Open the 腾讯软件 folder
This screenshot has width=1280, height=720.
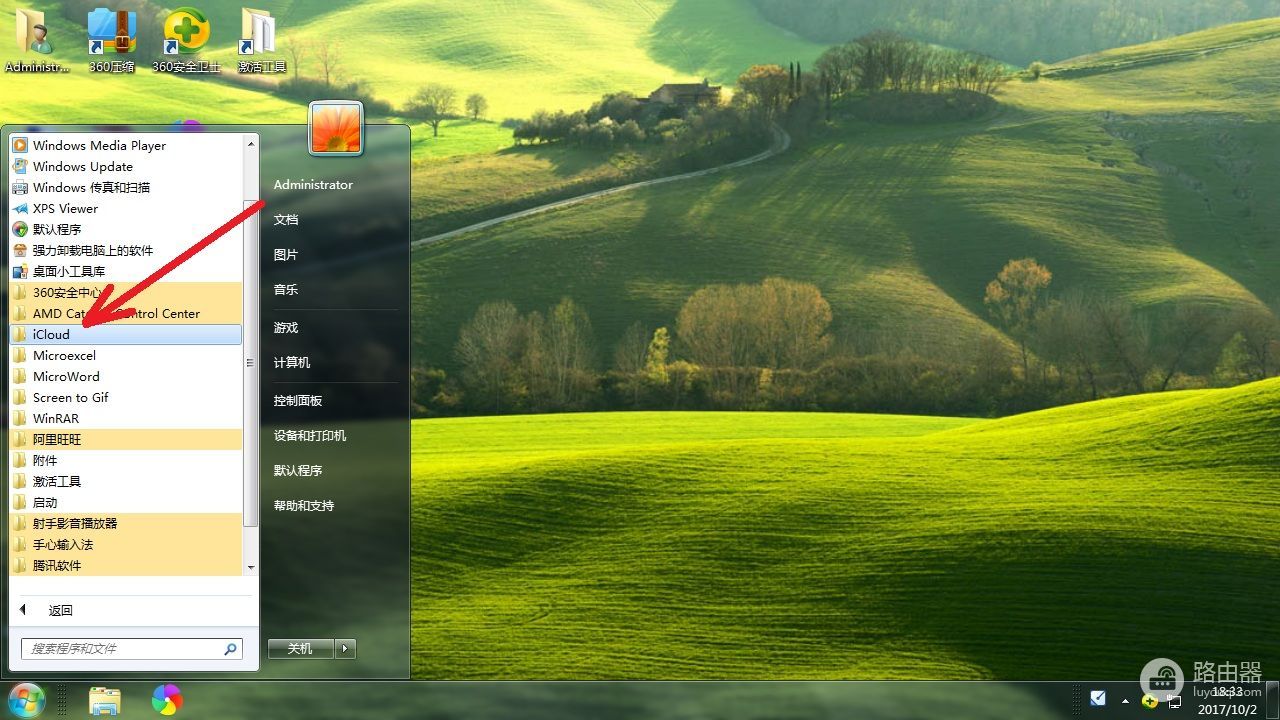tap(126, 565)
